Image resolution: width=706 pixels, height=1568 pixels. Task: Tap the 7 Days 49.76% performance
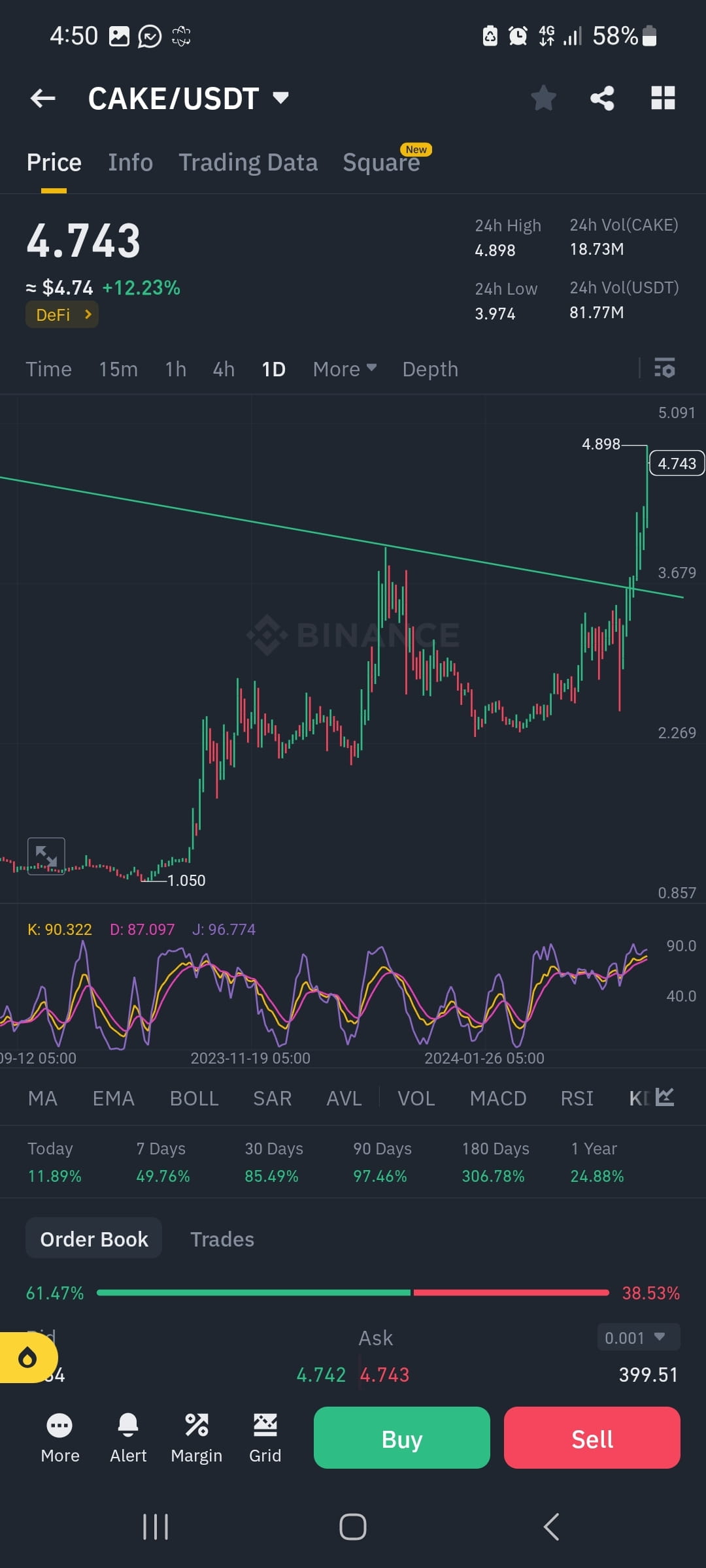click(x=163, y=1162)
